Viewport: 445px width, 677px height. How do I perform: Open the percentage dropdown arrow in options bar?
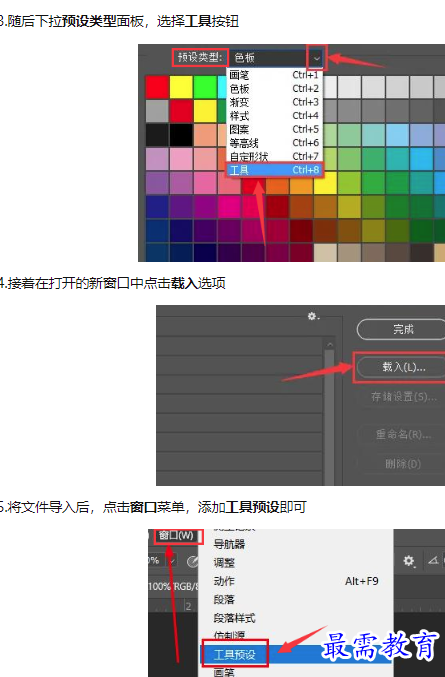(173, 561)
